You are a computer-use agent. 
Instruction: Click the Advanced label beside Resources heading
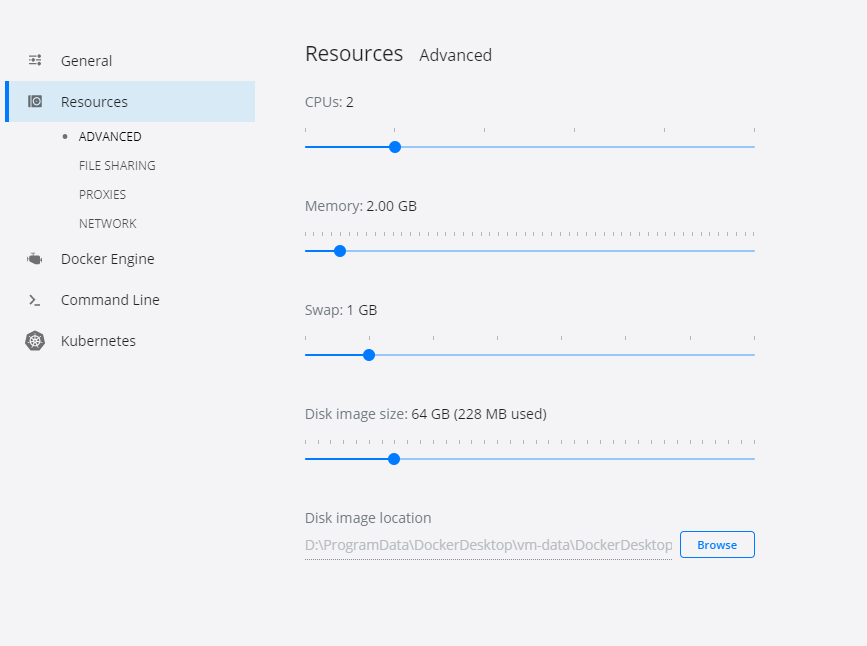[x=455, y=55]
